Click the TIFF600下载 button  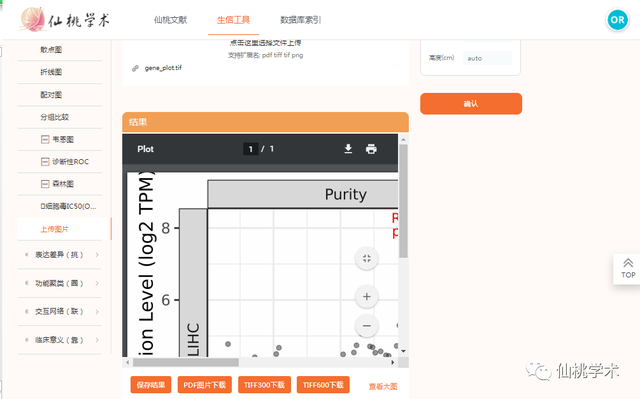[x=323, y=385]
